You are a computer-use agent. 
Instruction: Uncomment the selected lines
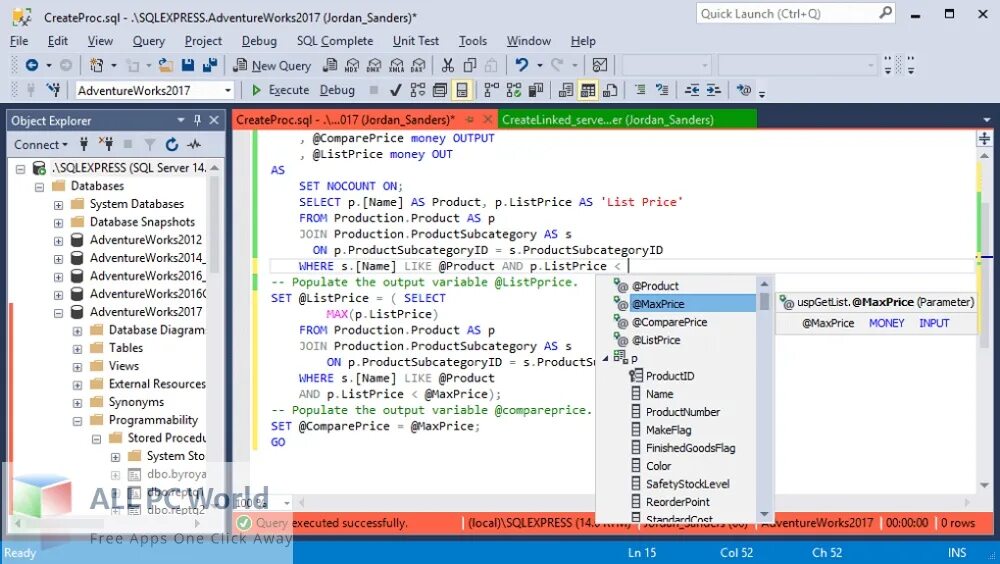(x=662, y=90)
